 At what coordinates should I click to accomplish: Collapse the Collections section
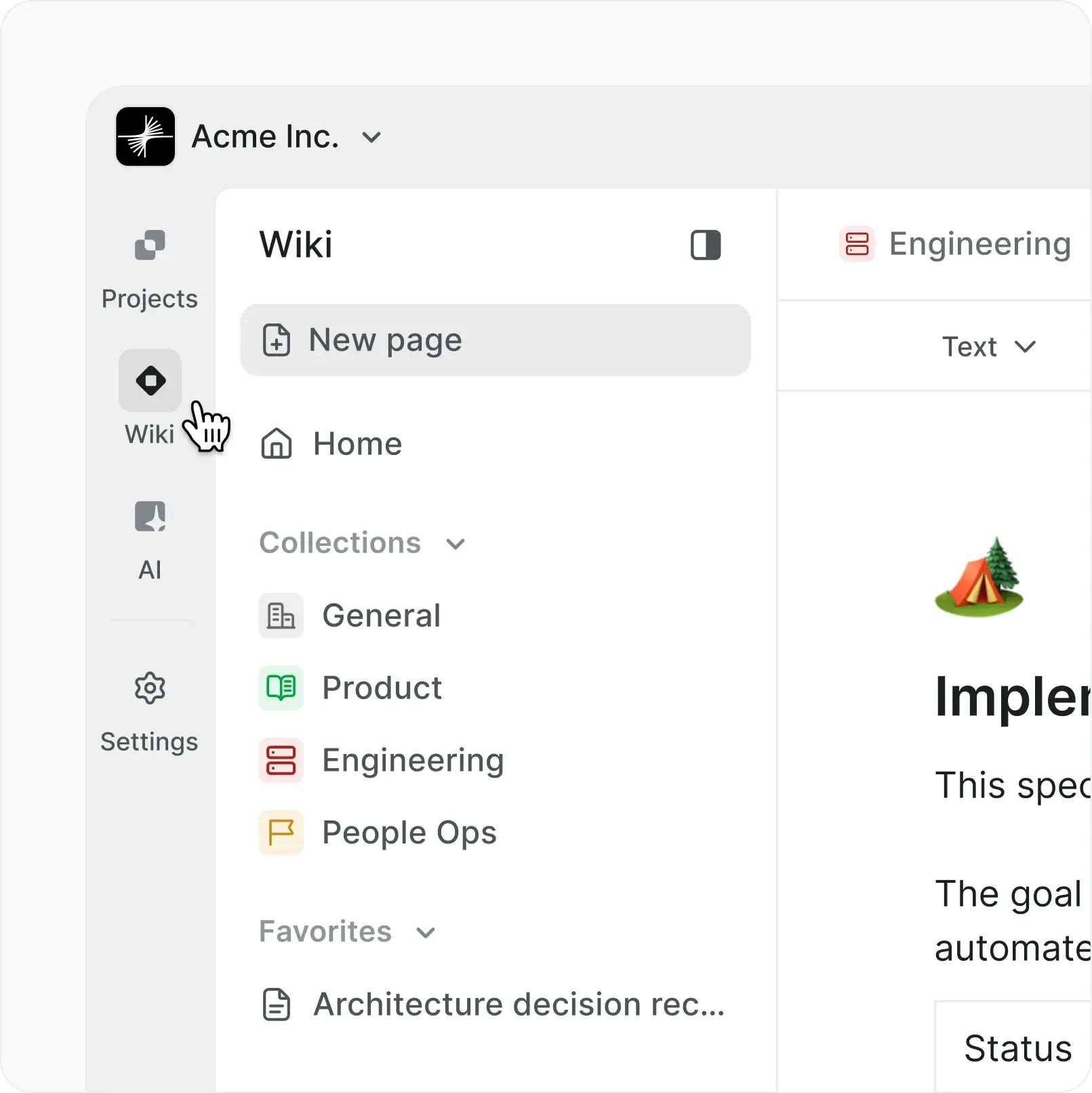point(456,544)
